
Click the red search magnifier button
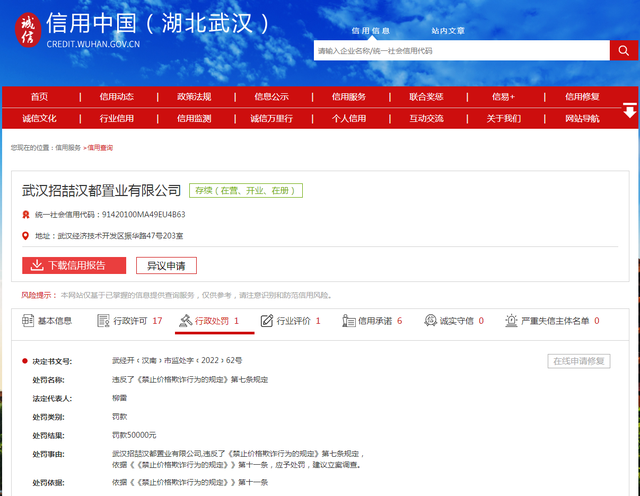click(x=624, y=50)
